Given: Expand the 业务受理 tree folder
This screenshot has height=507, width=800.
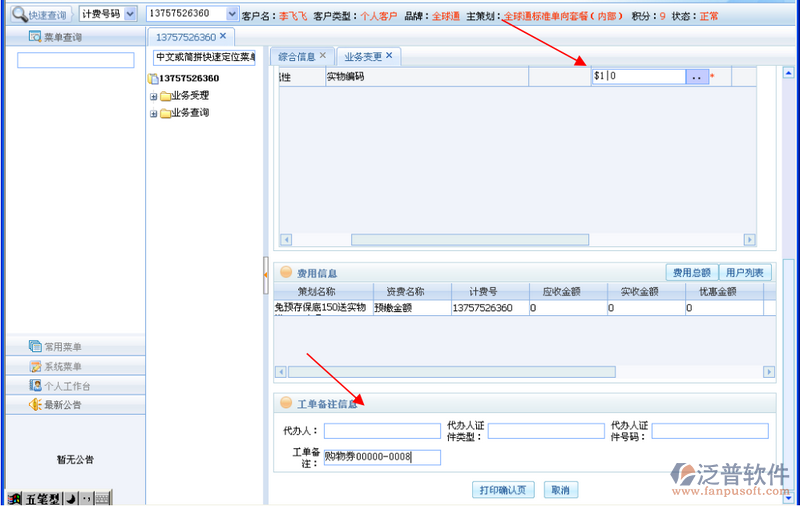Looking at the screenshot, I should pos(154,97).
